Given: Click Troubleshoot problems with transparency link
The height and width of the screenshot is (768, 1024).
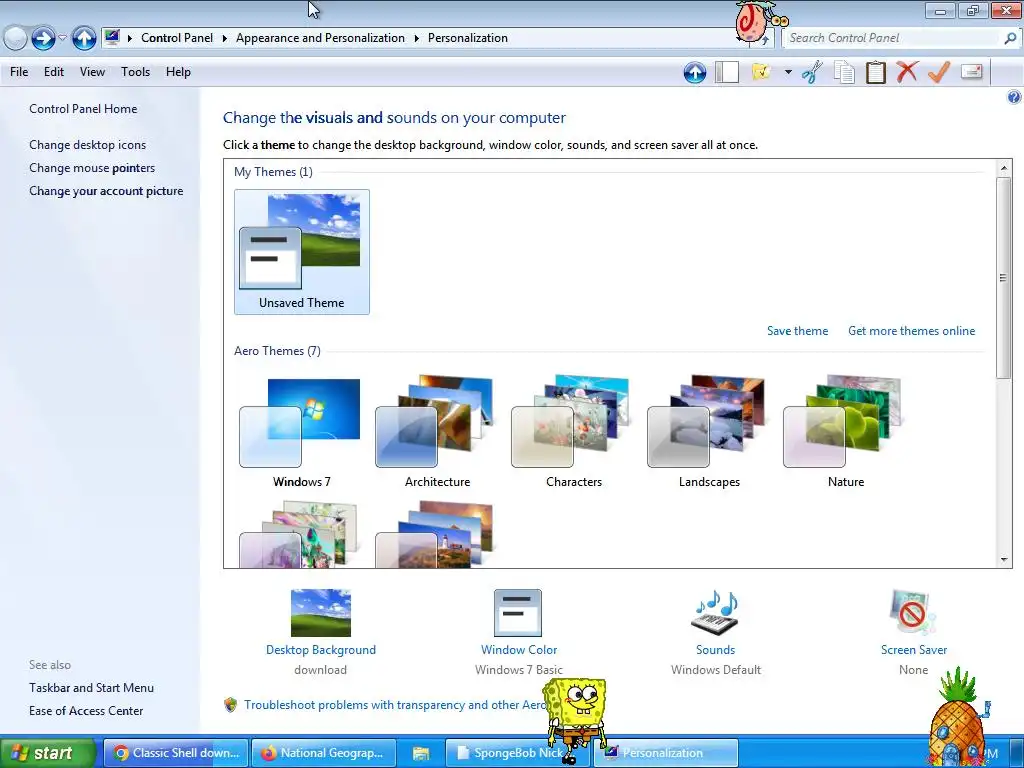Looking at the screenshot, I should 395,705.
